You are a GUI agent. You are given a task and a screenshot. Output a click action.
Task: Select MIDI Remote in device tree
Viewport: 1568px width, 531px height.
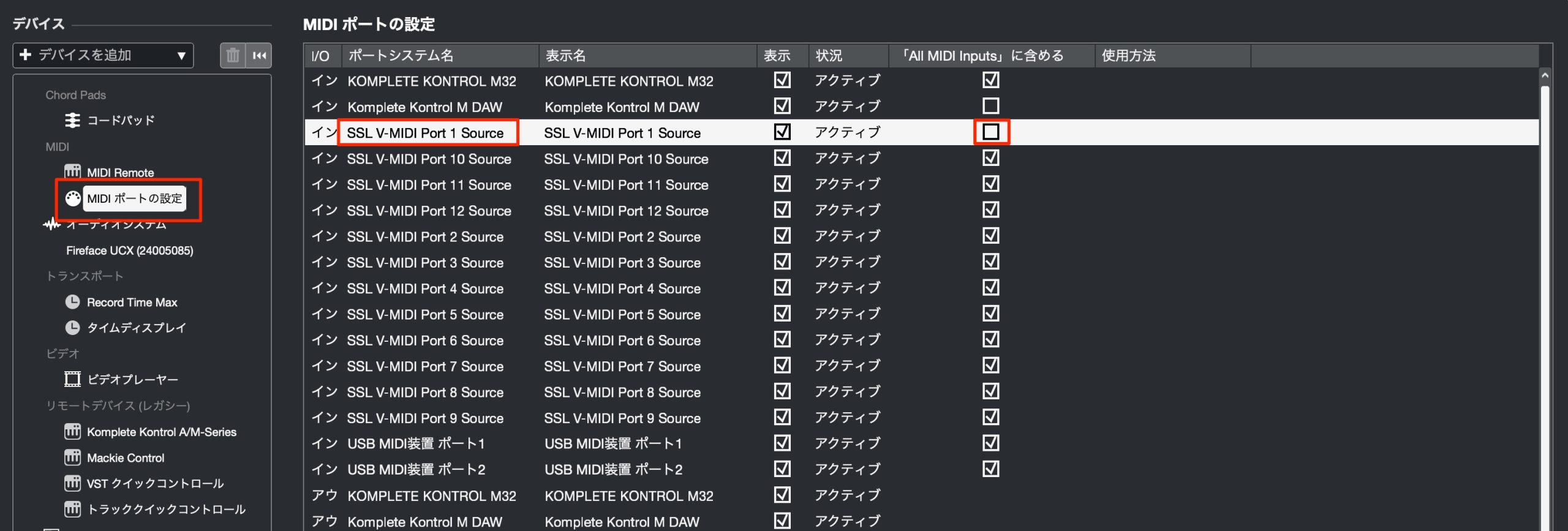click(x=120, y=173)
